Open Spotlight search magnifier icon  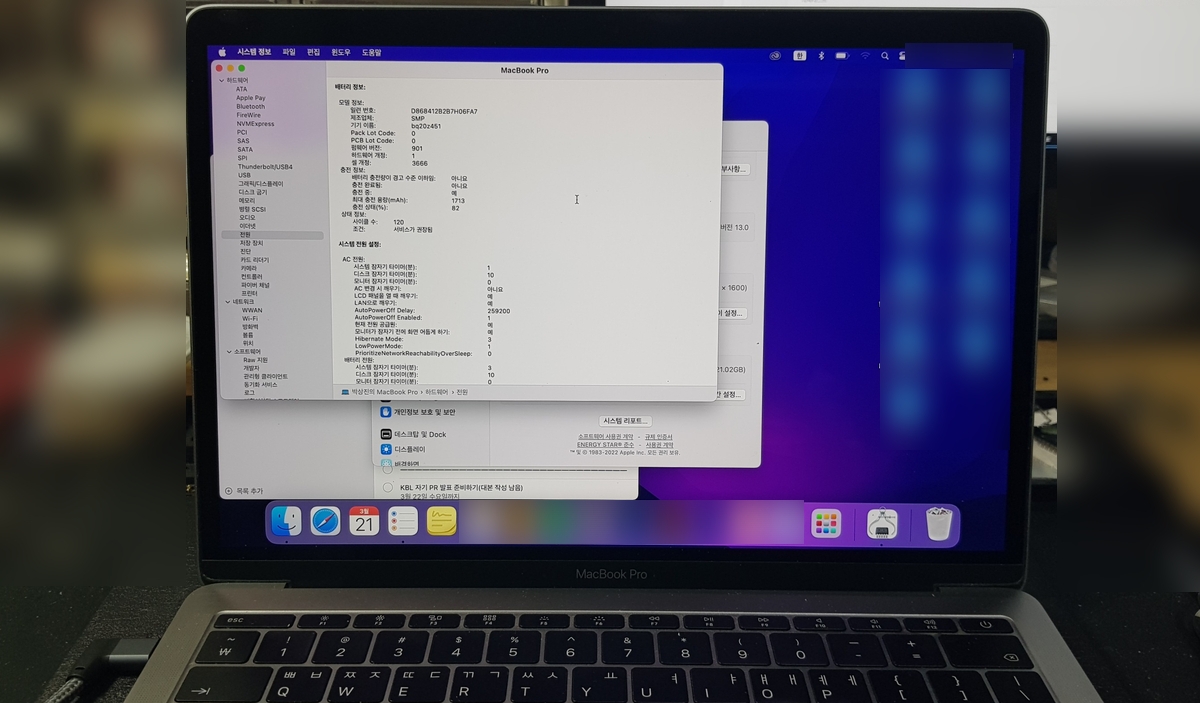[884, 55]
